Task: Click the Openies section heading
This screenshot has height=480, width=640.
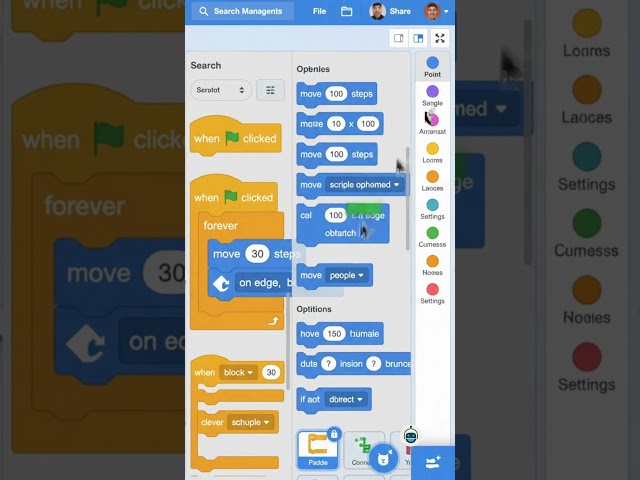Action: 313,69
